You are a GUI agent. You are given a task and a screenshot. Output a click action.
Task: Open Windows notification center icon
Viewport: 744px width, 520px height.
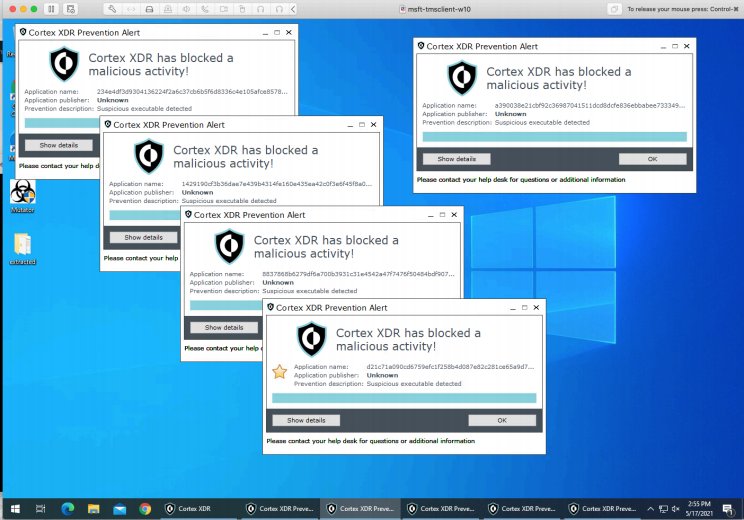(728, 509)
